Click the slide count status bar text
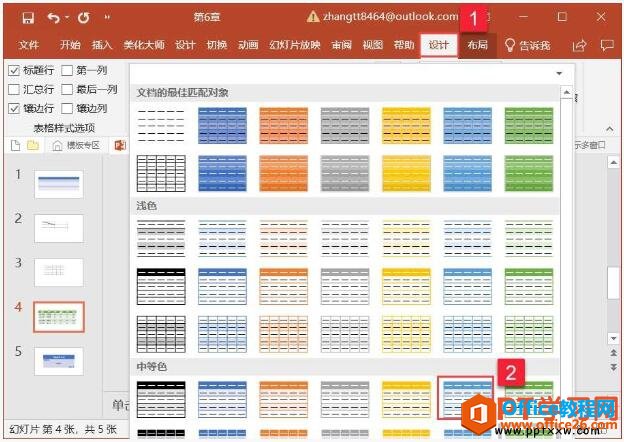 (63, 429)
